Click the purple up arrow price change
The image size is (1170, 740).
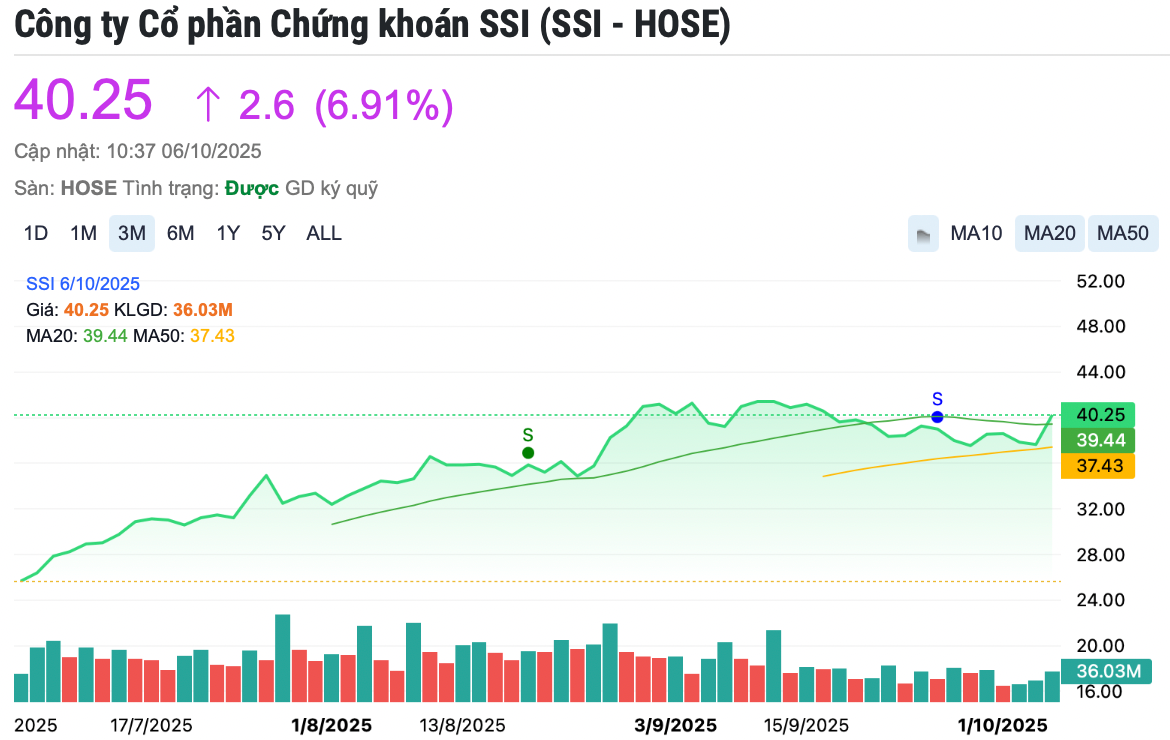[208, 104]
